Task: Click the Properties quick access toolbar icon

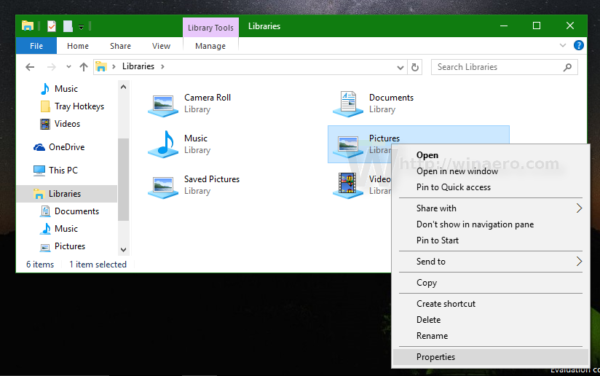Action: point(51,26)
